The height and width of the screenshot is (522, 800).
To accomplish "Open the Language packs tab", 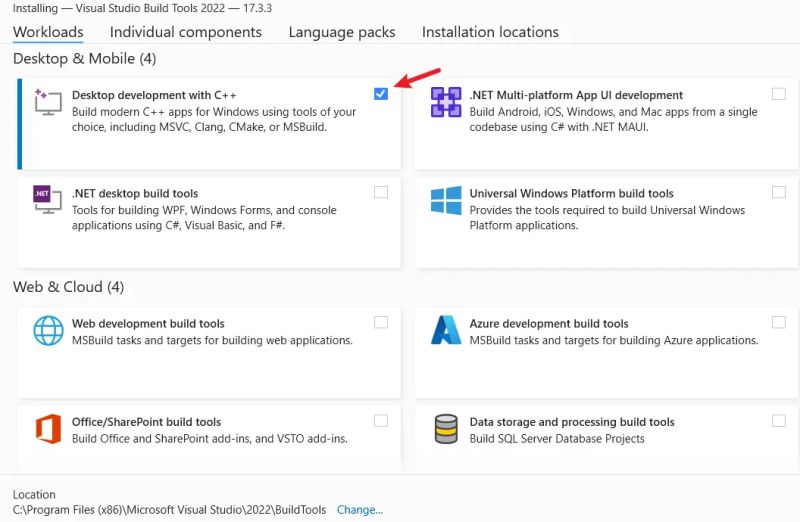I will click(x=342, y=32).
